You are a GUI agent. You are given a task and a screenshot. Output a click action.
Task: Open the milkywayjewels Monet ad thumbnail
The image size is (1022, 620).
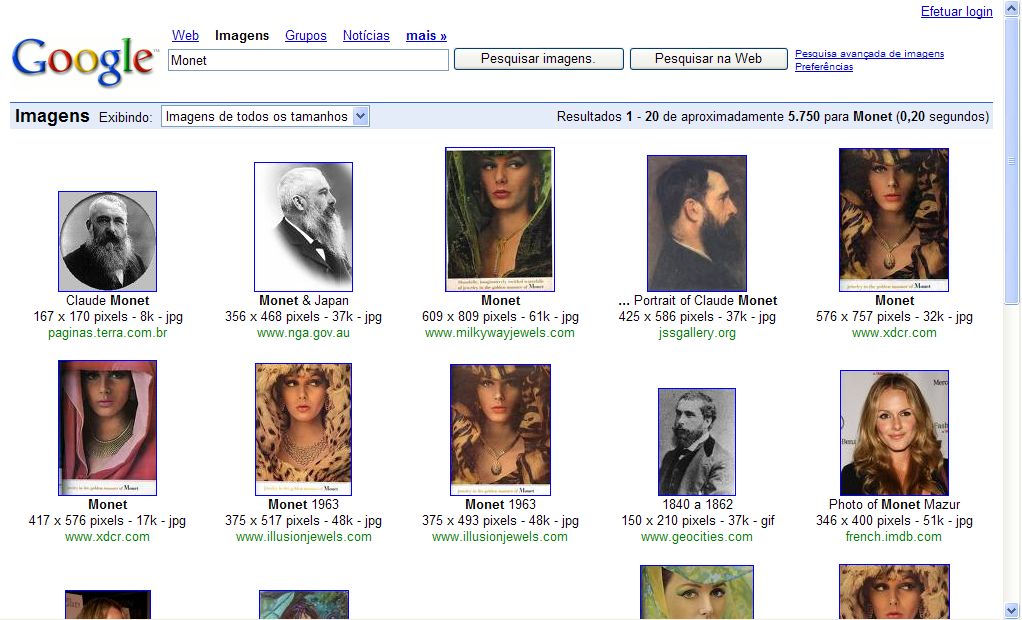pyautogui.click(x=500, y=219)
